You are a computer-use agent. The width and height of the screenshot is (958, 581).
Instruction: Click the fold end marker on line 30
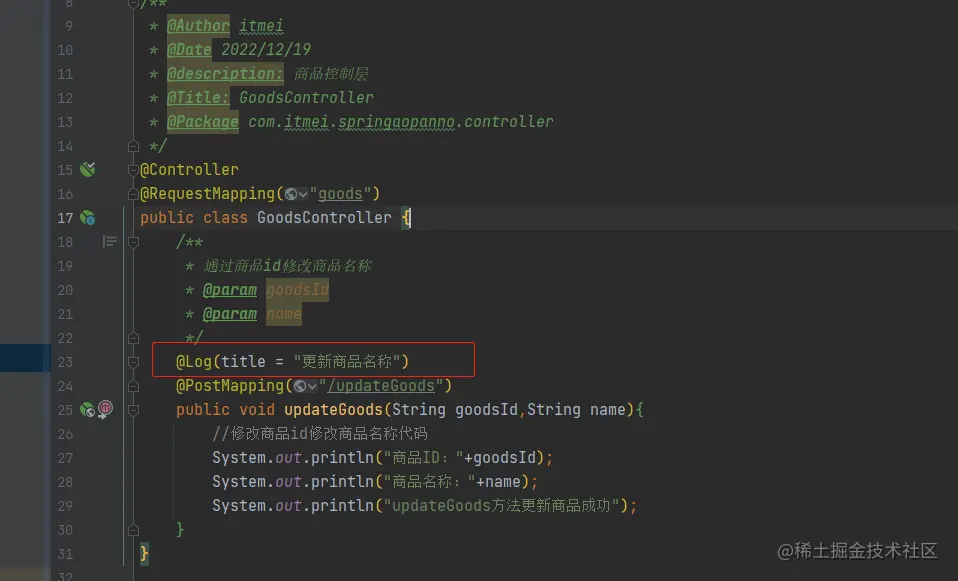pos(133,530)
